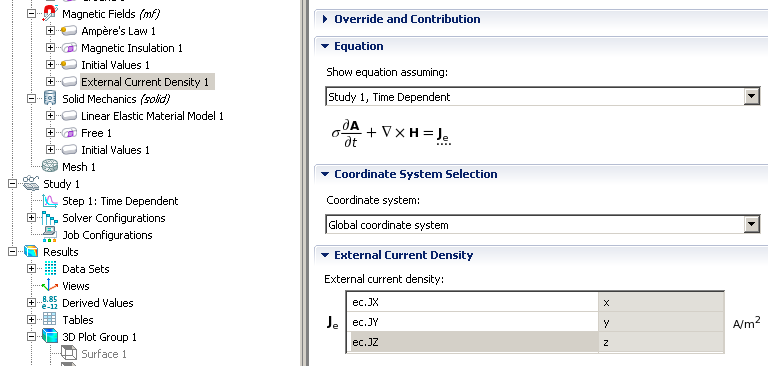
Task: Select the Views tree item
Action: click(x=76, y=286)
